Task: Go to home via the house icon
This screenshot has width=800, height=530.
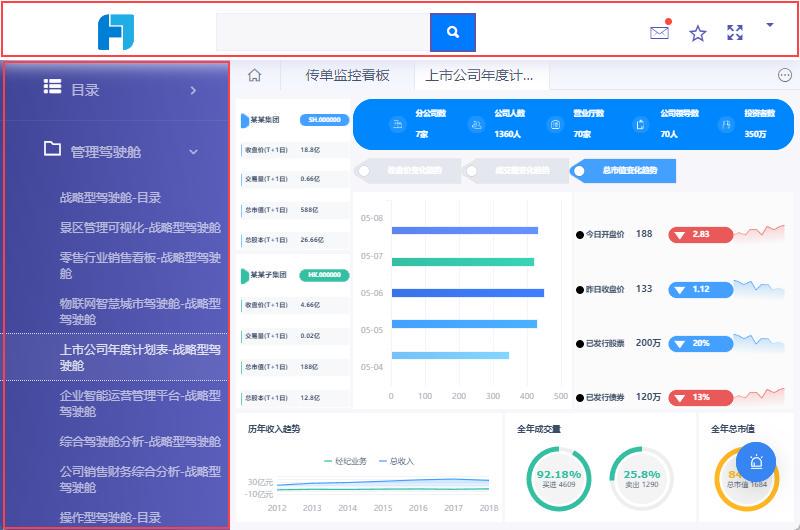Action: [254, 75]
